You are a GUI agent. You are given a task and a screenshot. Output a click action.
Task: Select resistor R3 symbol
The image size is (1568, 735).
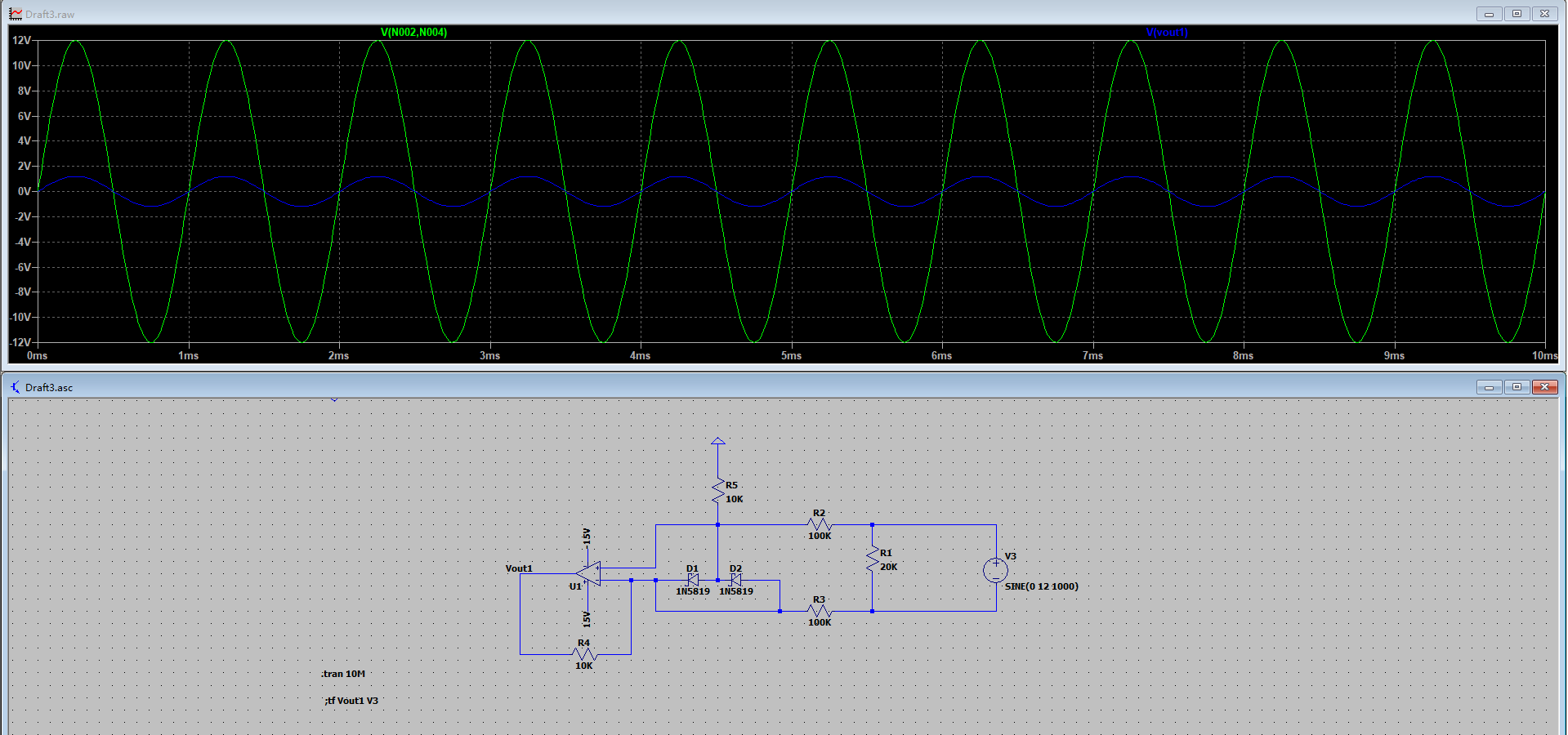pyautogui.click(x=819, y=611)
